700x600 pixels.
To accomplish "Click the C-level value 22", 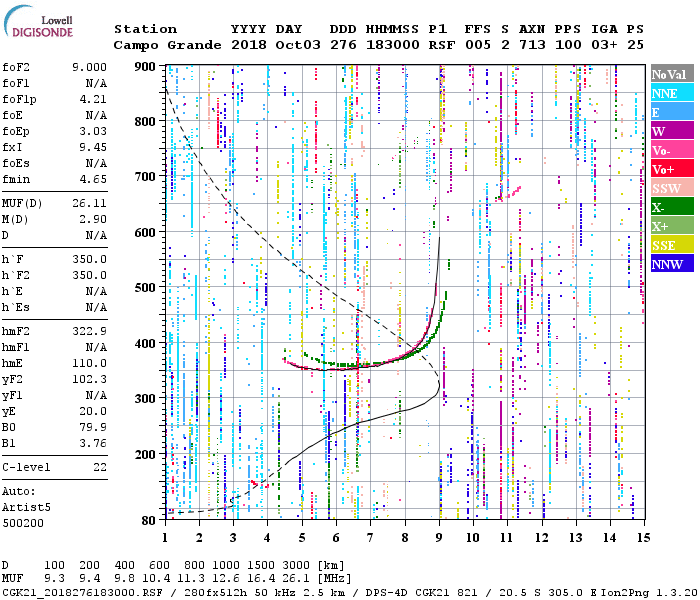I will tap(100, 467).
